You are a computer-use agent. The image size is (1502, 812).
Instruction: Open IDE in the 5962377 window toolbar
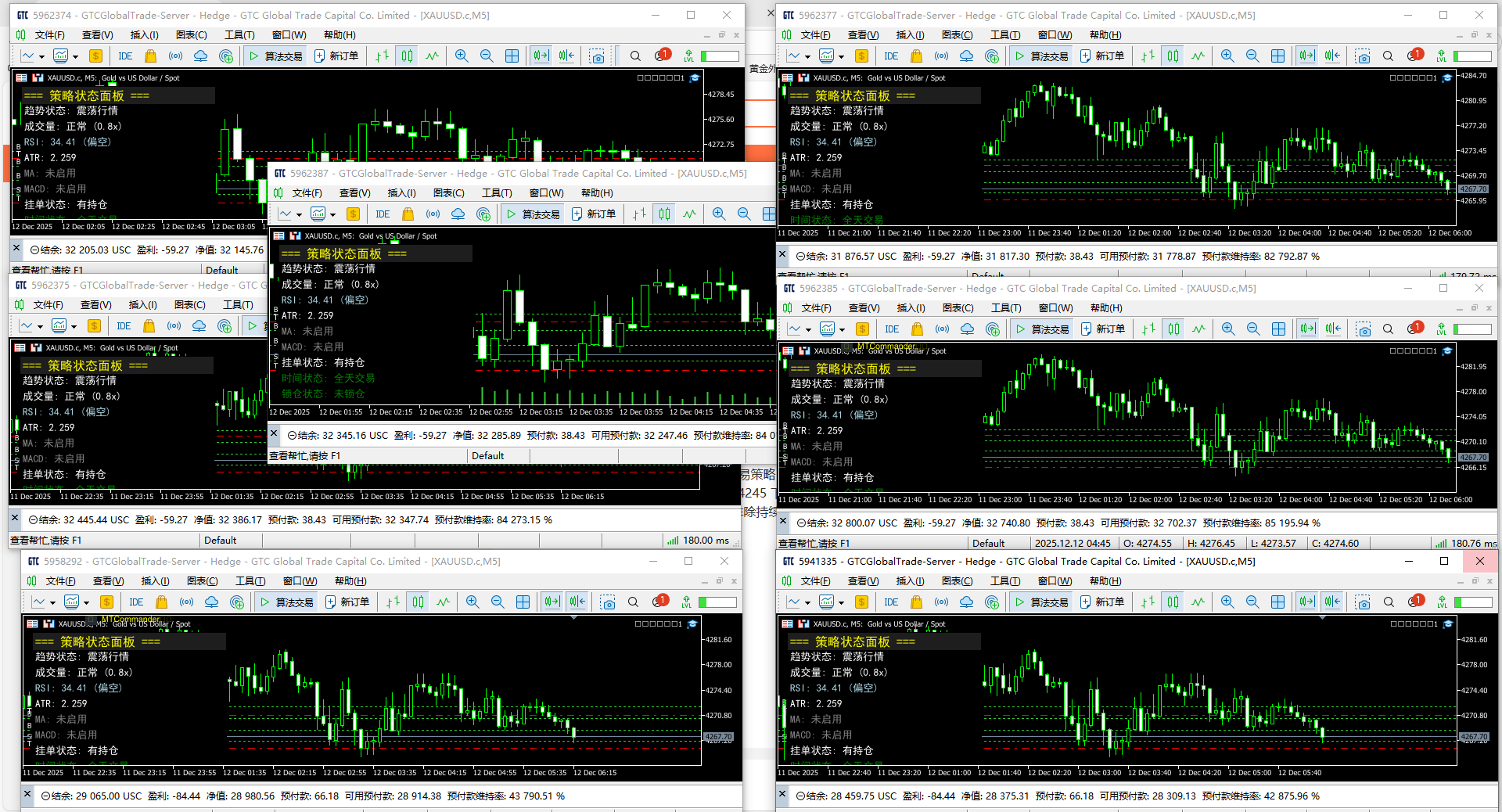coord(891,56)
